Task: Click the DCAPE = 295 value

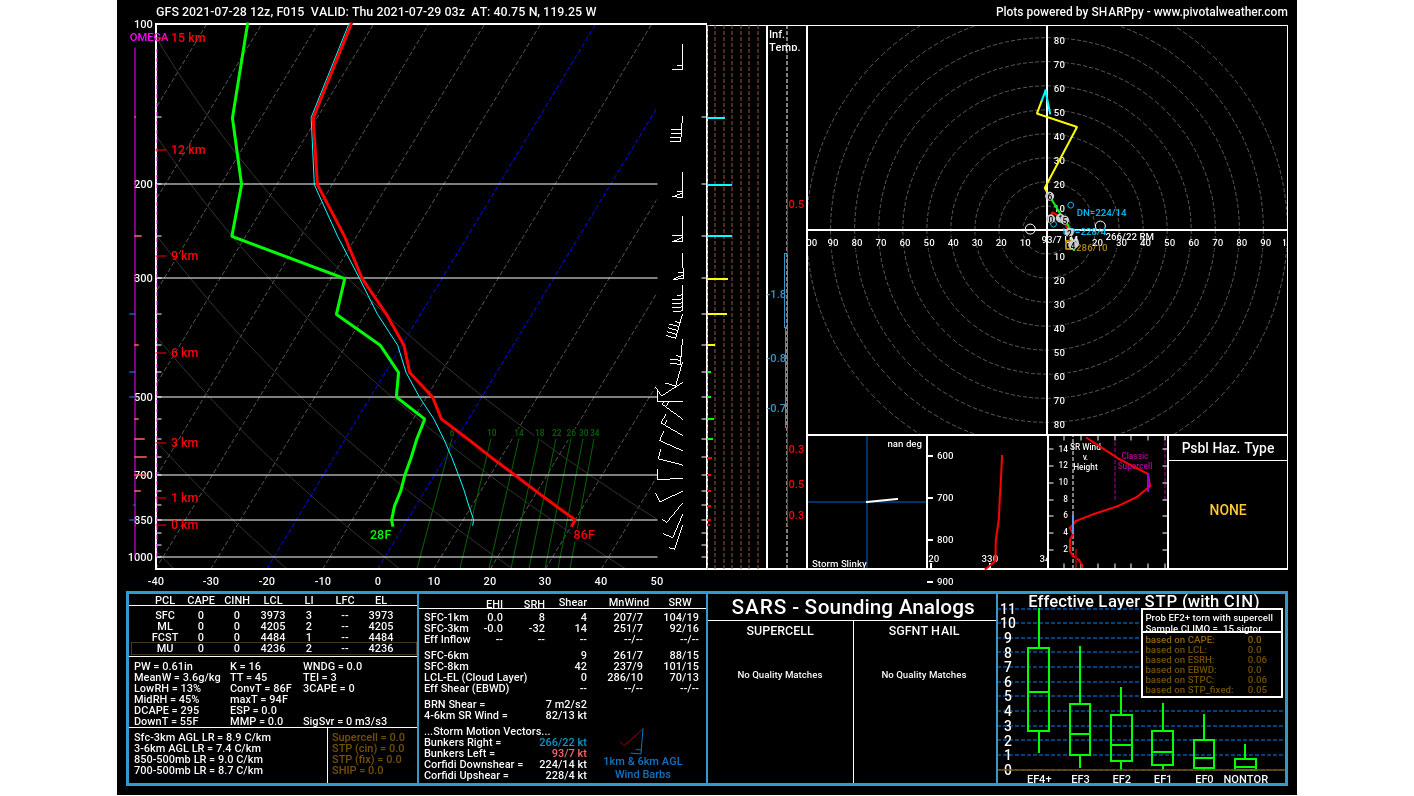Action: tap(163, 710)
